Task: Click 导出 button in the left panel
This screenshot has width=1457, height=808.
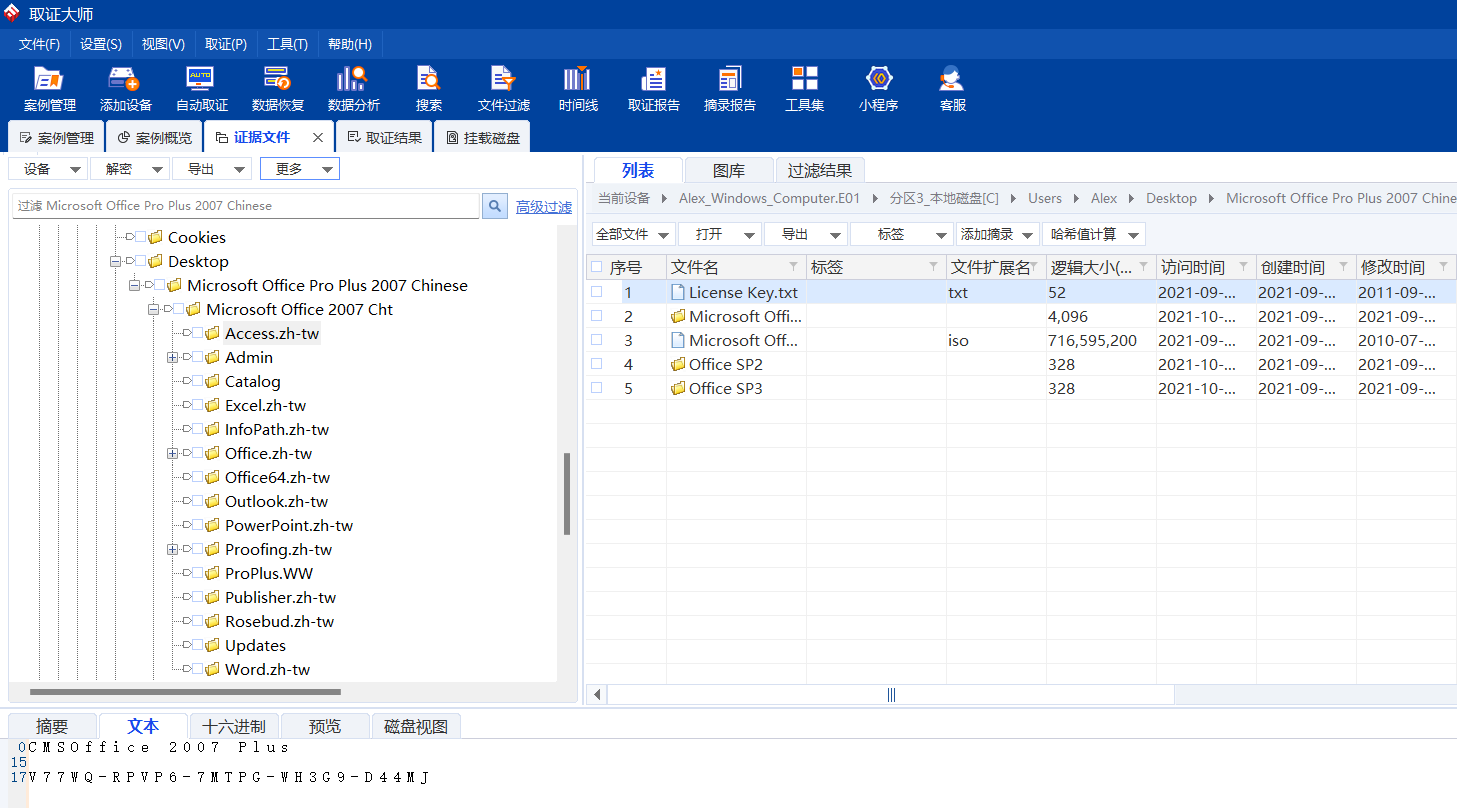Action: pos(212,169)
